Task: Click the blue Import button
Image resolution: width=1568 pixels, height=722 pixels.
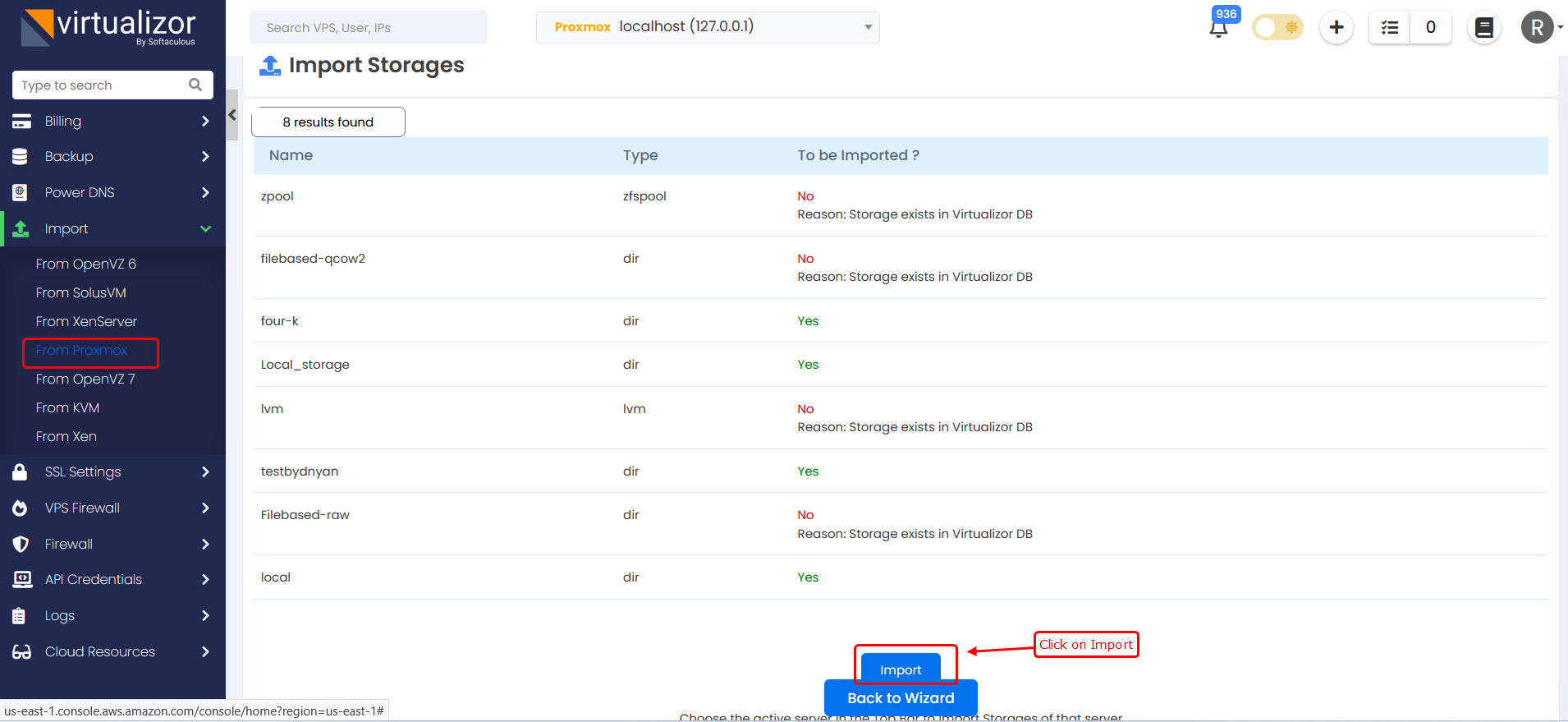Action: (x=901, y=669)
